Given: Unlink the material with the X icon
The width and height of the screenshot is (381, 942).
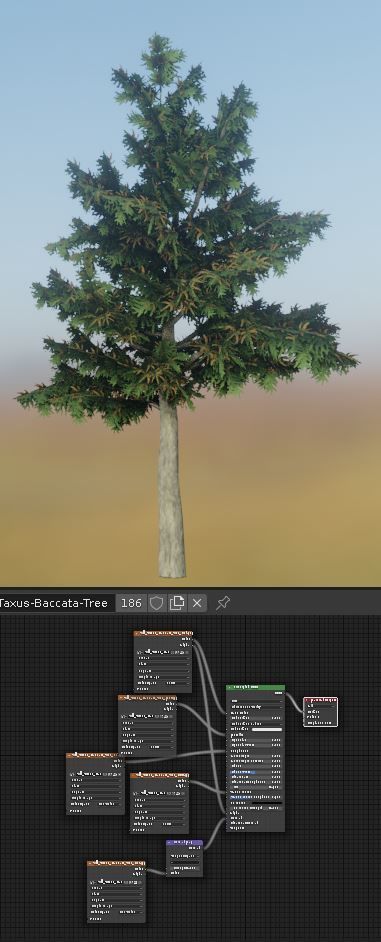Looking at the screenshot, I should pyautogui.click(x=197, y=603).
